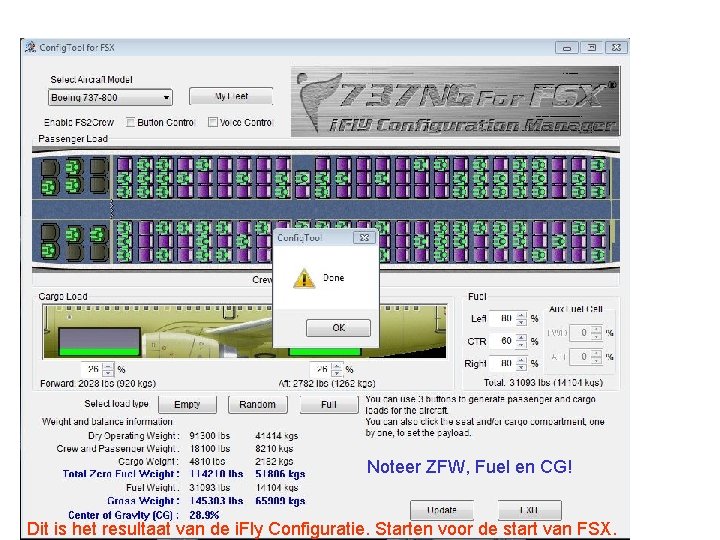Increase Aux Fuel Cell AFT percentage
Viewport: 720px width, 540px height.
pyautogui.click(x=596, y=353)
